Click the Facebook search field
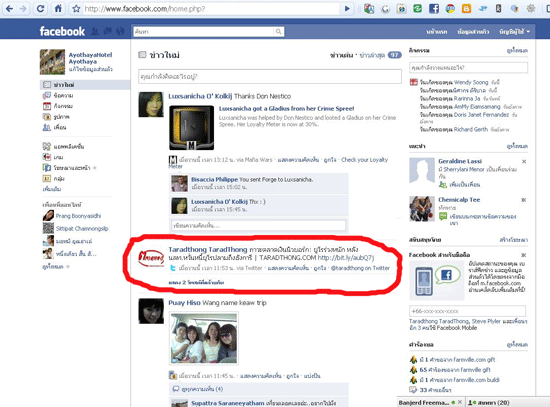Image resolution: width=550 pixels, height=407 pixels. click(204, 32)
